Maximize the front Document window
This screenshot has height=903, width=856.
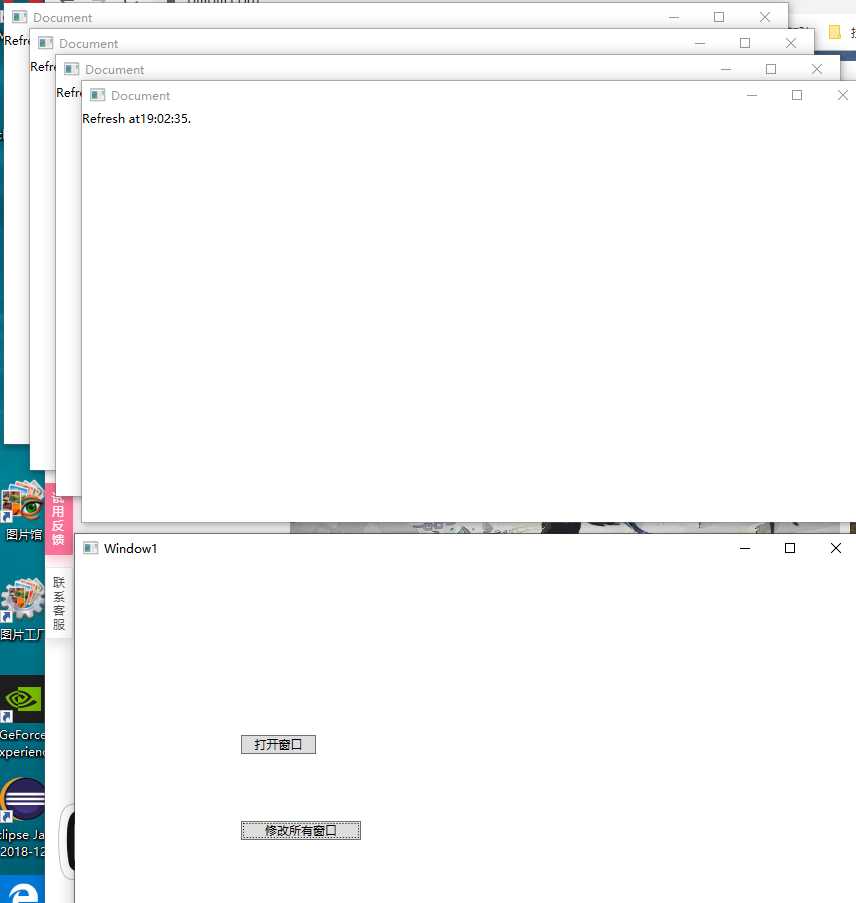(797, 95)
